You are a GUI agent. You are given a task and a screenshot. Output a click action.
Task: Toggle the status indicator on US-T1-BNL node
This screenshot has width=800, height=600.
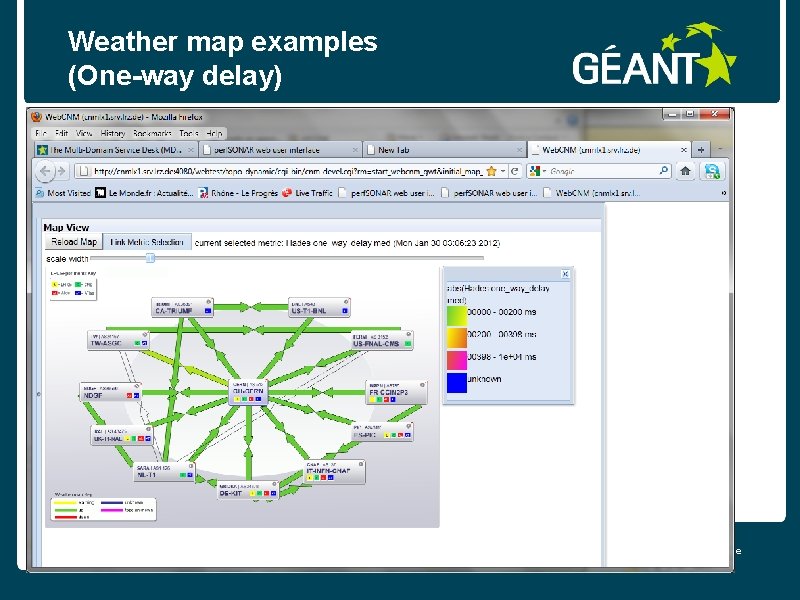pyautogui.click(x=344, y=310)
